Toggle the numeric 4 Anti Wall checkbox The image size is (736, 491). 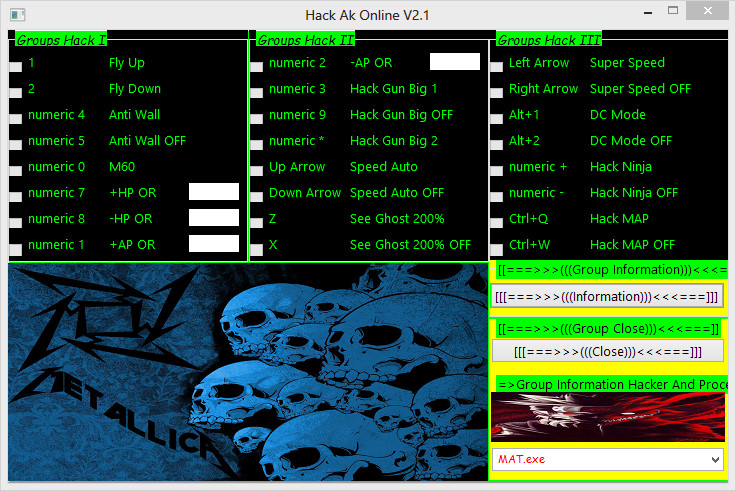coord(15,118)
